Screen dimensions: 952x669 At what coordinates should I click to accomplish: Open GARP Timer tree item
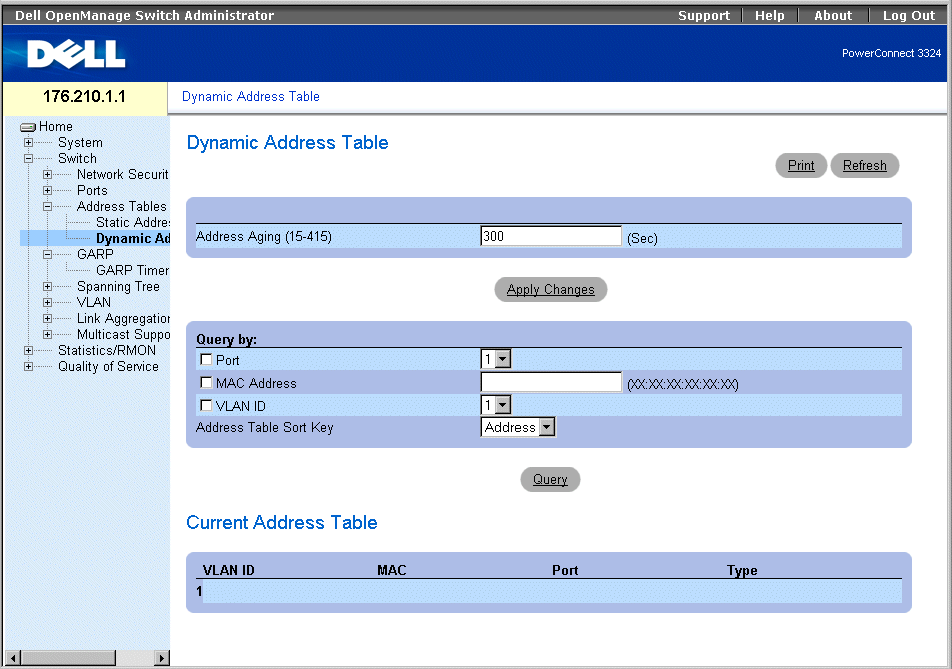pos(132,270)
